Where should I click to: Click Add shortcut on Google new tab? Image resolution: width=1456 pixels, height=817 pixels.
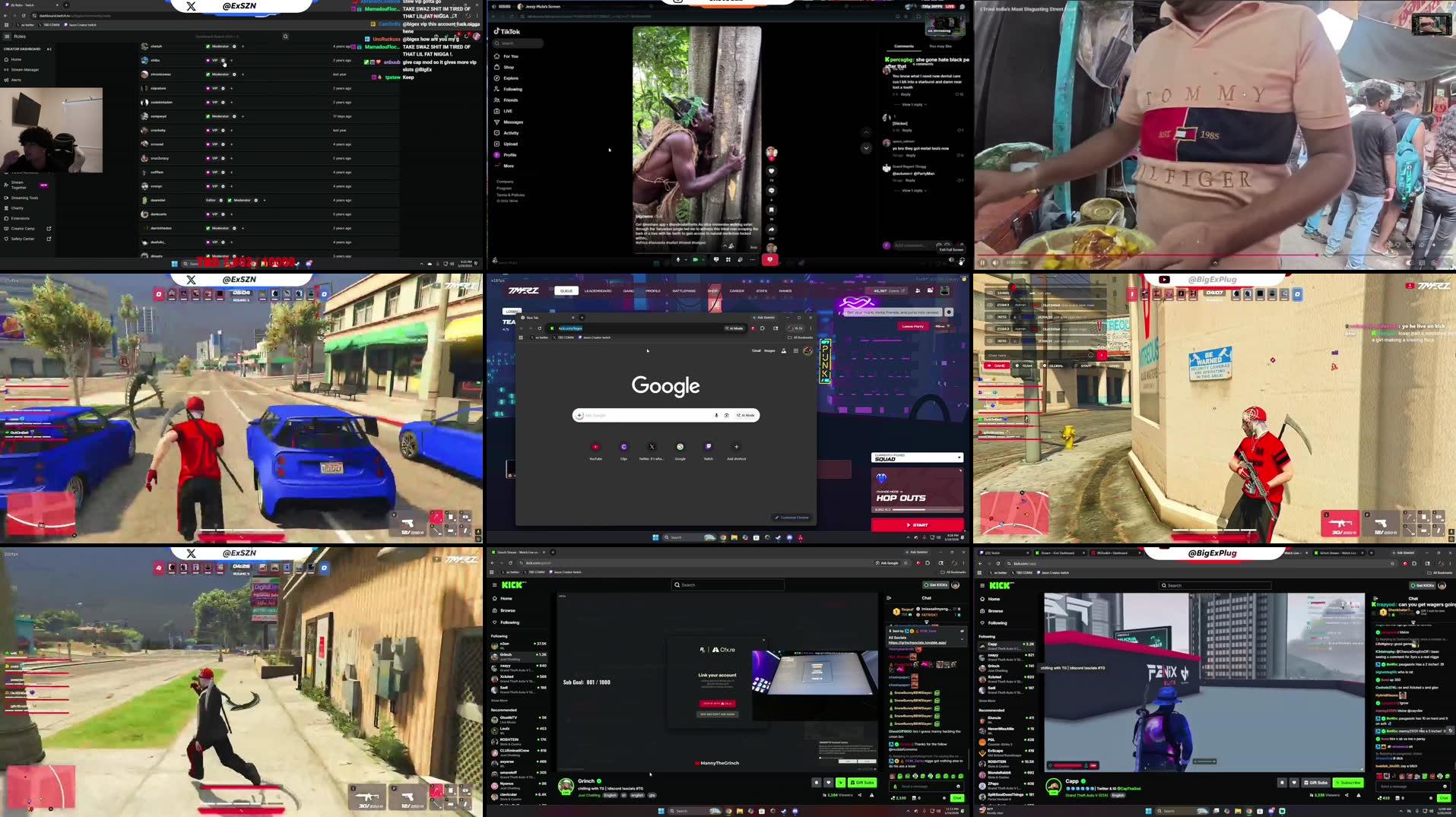click(x=736, y=451)
